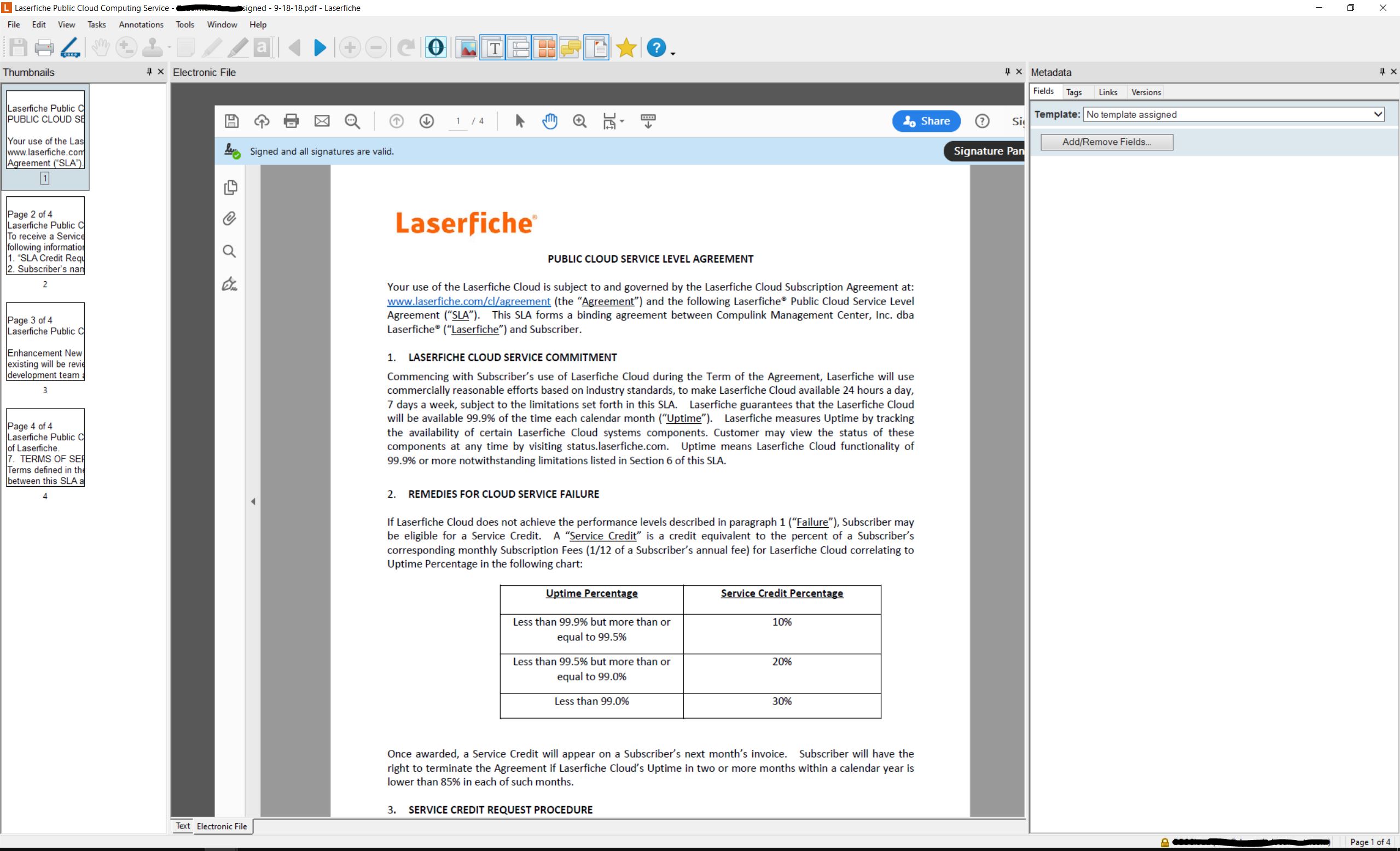This screenshot has width=1400, height=851.
Task: Toggle the image pane view button
Action: point(467,48)
